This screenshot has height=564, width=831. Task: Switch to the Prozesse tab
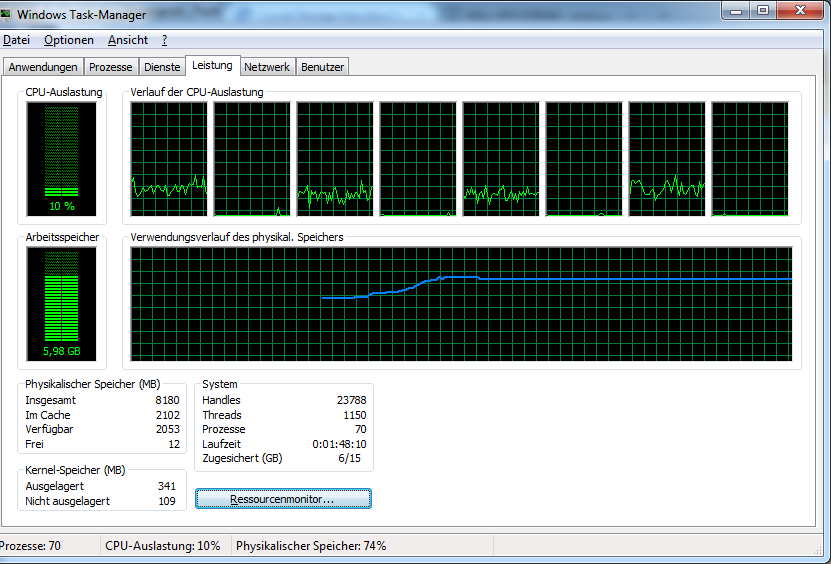pos(110,67)
